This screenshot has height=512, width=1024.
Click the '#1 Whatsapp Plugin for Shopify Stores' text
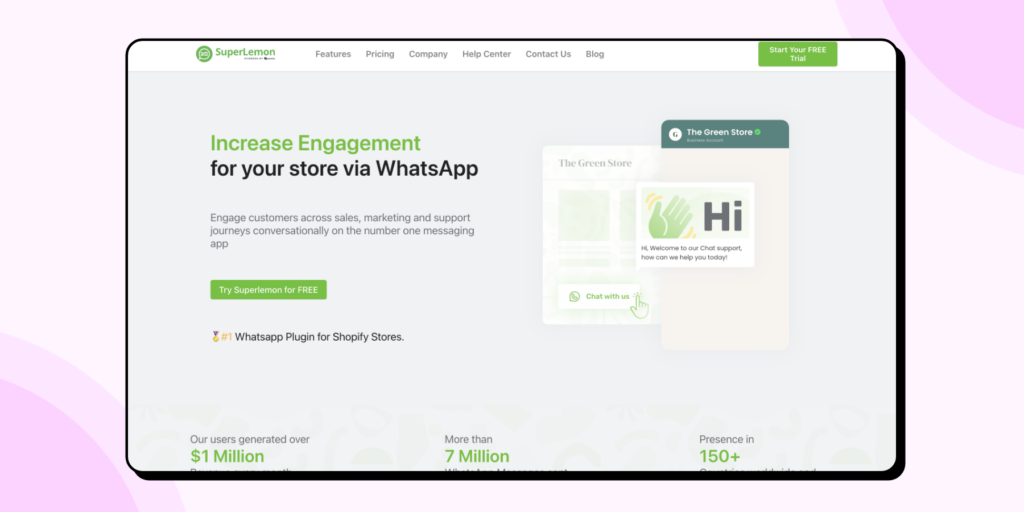pos(312,337)
